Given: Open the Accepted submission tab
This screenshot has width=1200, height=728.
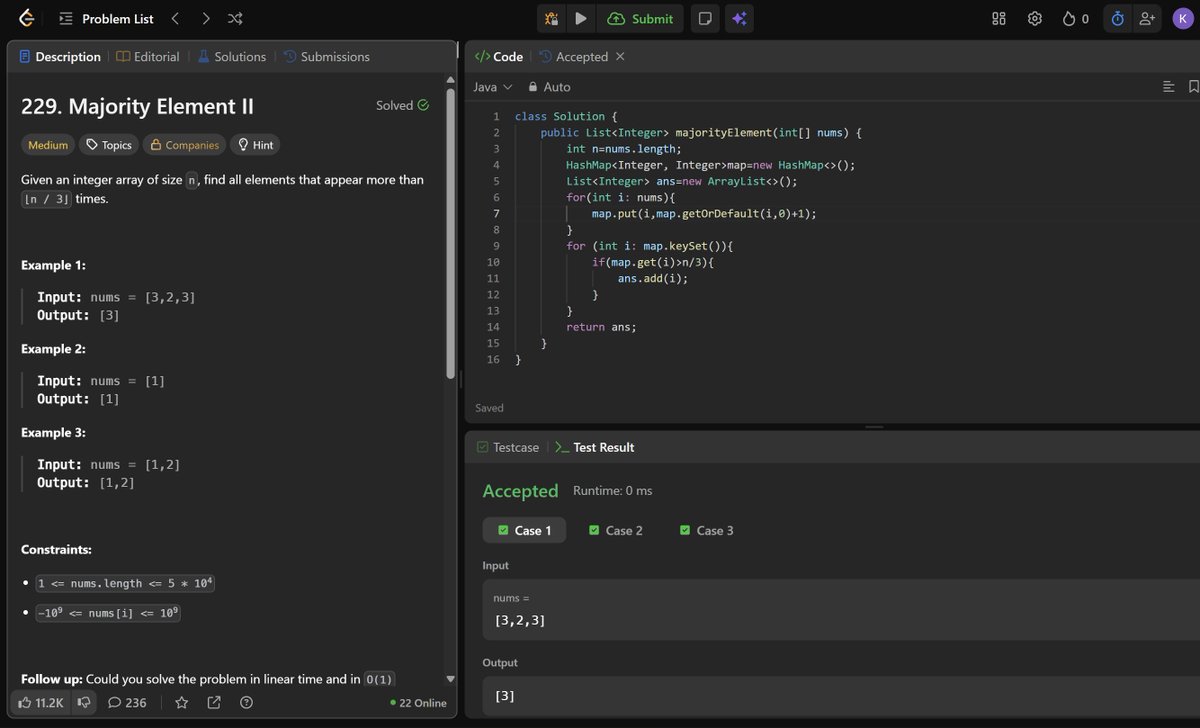Looking at the screenshot, I should [x=573, y=57].
